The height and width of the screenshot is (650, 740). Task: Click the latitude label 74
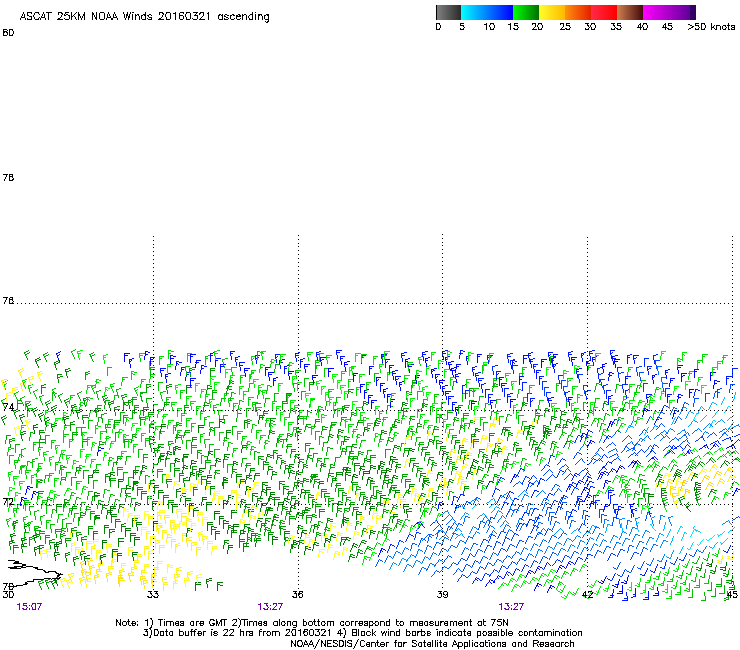[8, 407]
